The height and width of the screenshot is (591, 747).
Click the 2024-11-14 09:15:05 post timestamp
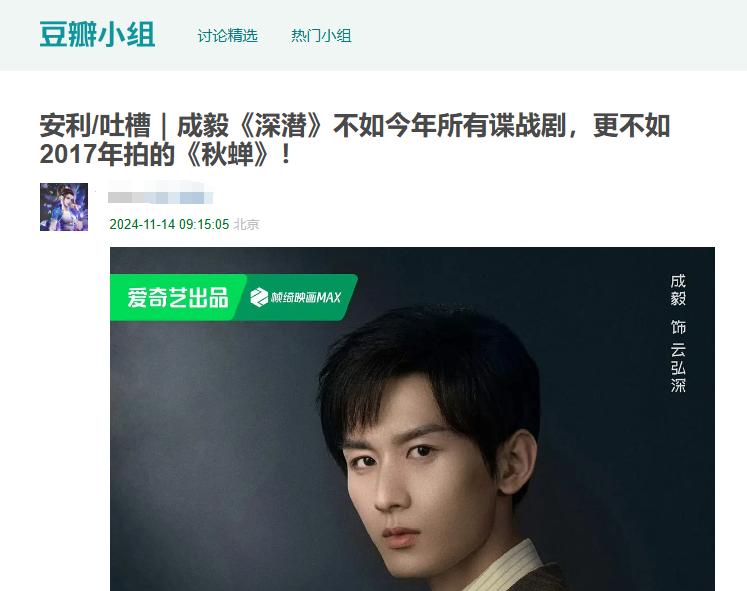point(169,224)
